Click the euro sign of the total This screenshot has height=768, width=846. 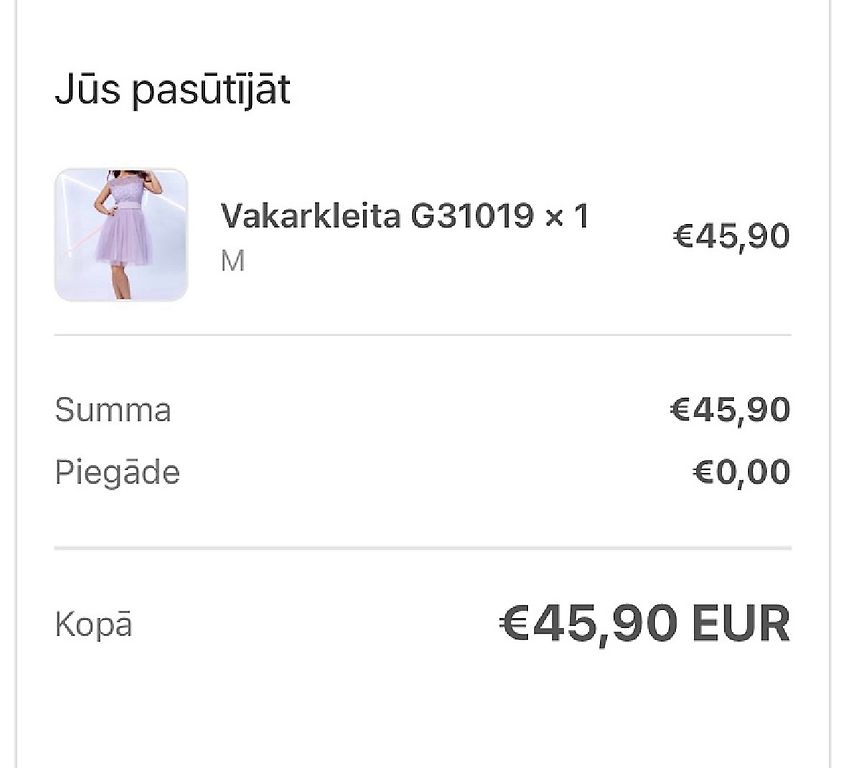click(x=514, y=624)
